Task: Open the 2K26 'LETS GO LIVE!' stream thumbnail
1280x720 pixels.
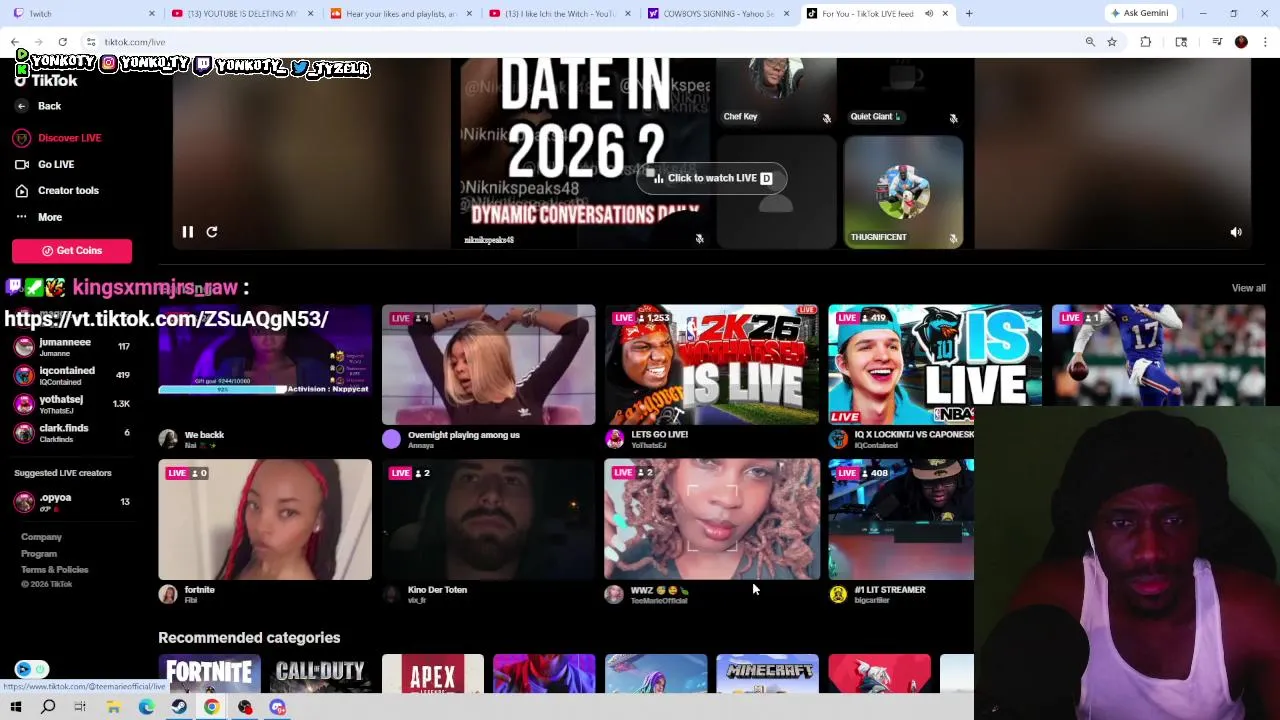Action: click(x=711, y=365)
